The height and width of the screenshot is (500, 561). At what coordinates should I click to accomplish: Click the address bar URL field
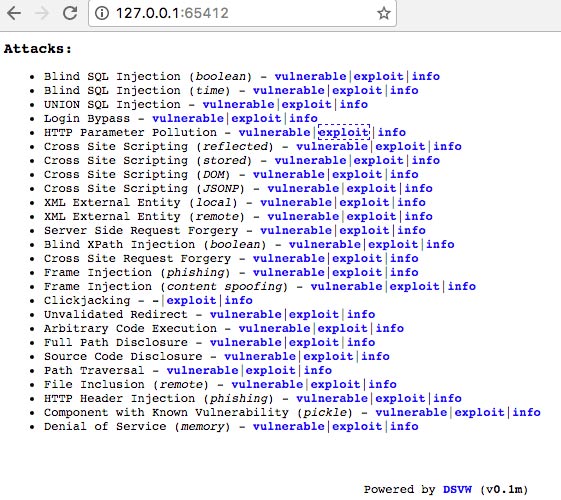pyautogui.click(x=242, y=14)
